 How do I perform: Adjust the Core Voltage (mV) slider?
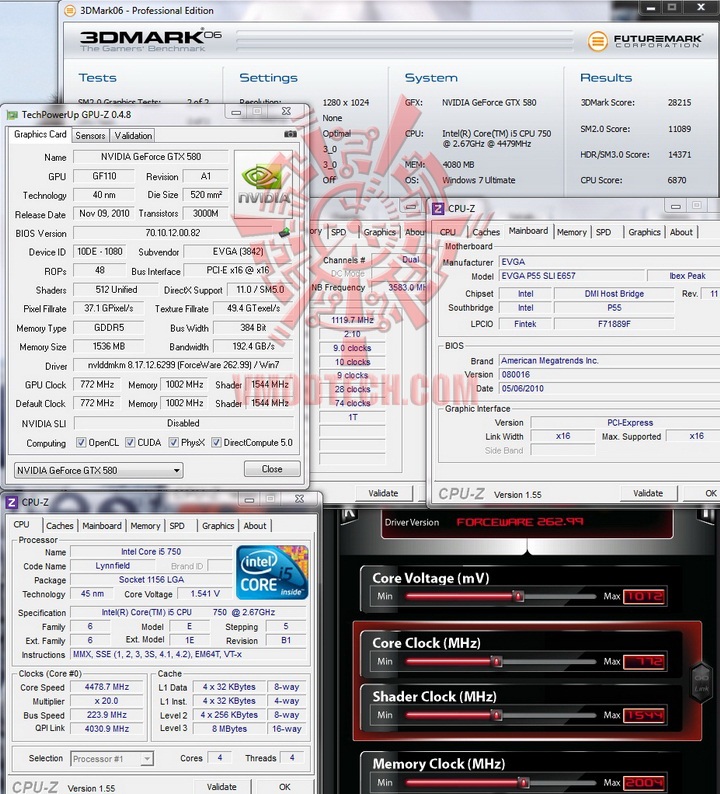coord(518,596)
